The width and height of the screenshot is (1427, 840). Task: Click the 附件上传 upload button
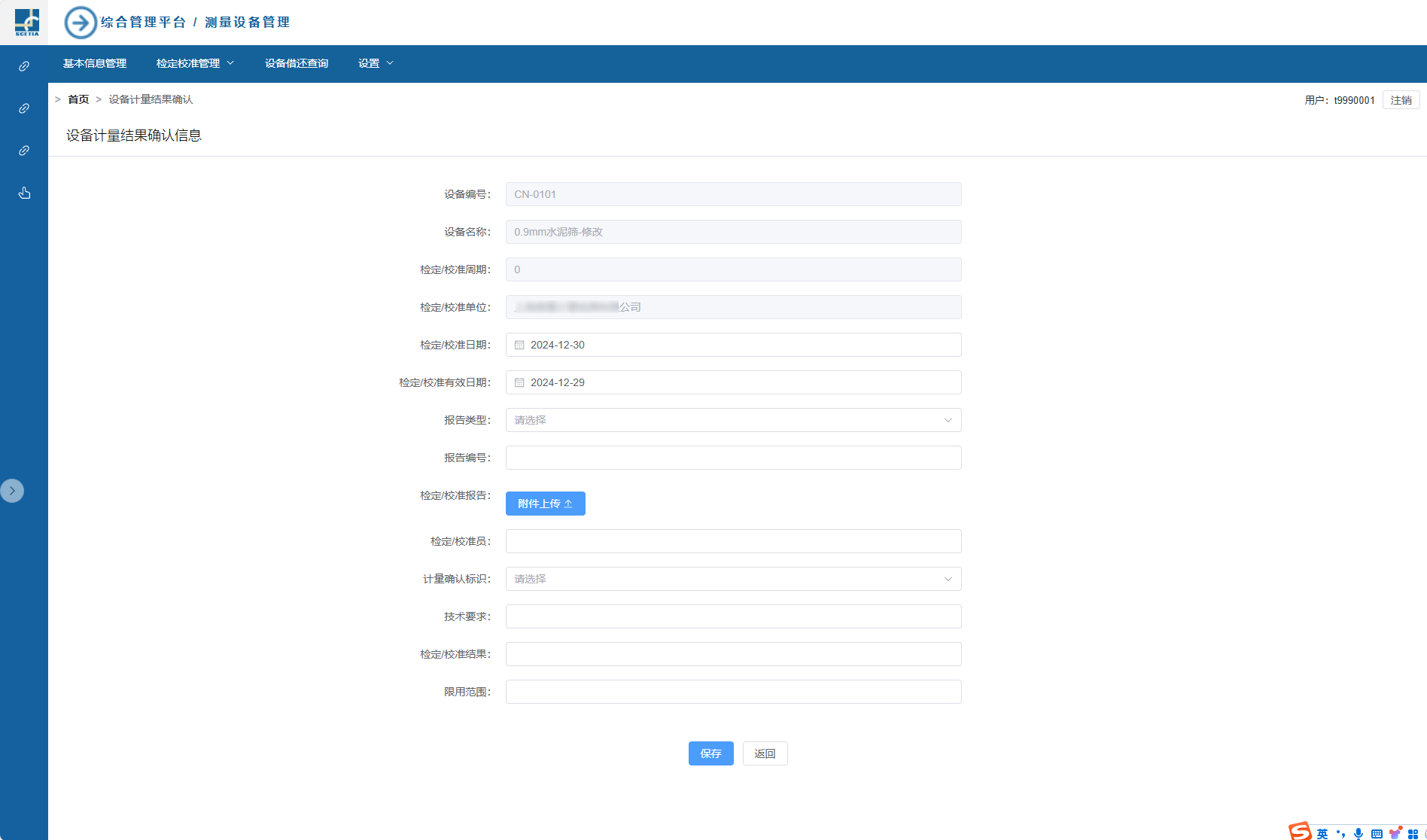(x=545, y=504)
